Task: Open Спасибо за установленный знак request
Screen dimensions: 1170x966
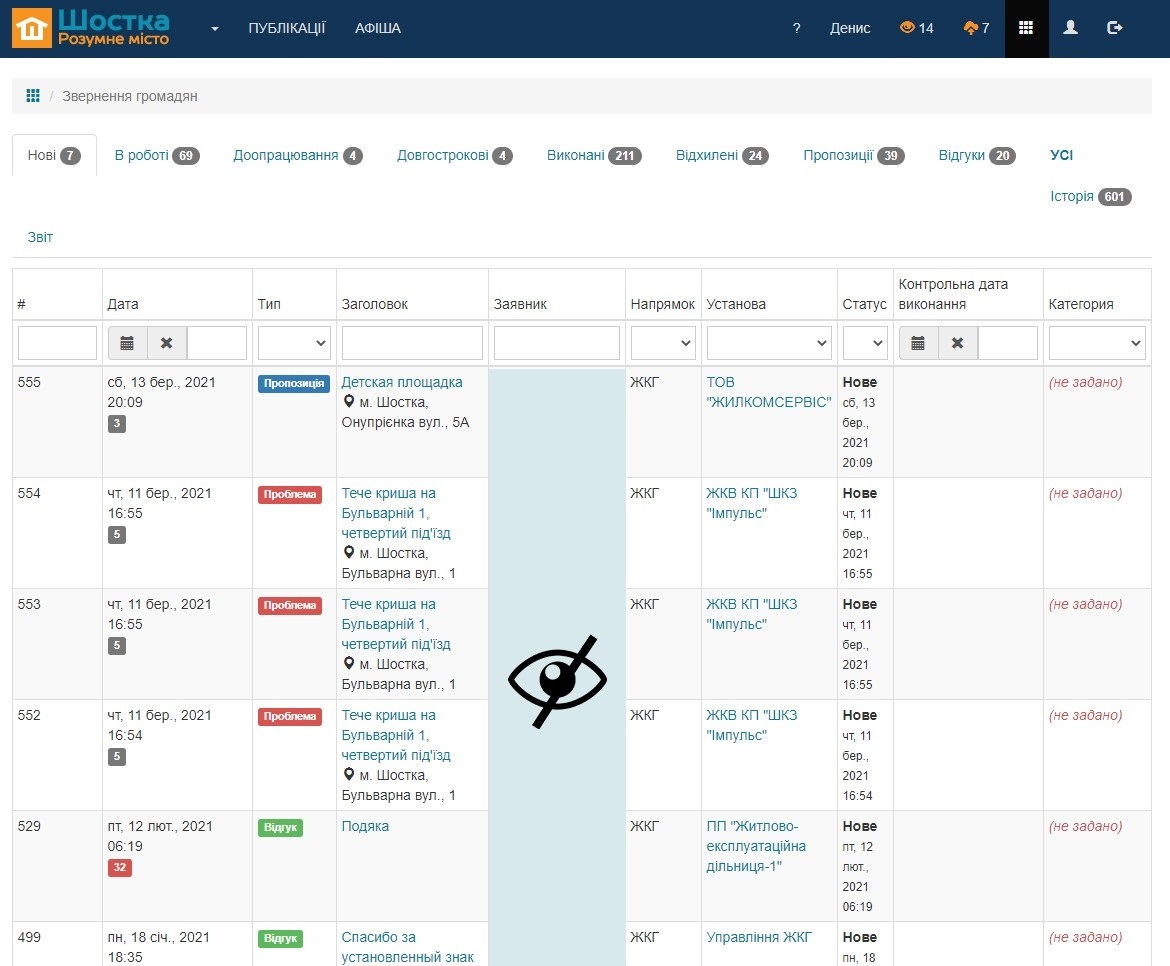Action: tap(407, 947)
